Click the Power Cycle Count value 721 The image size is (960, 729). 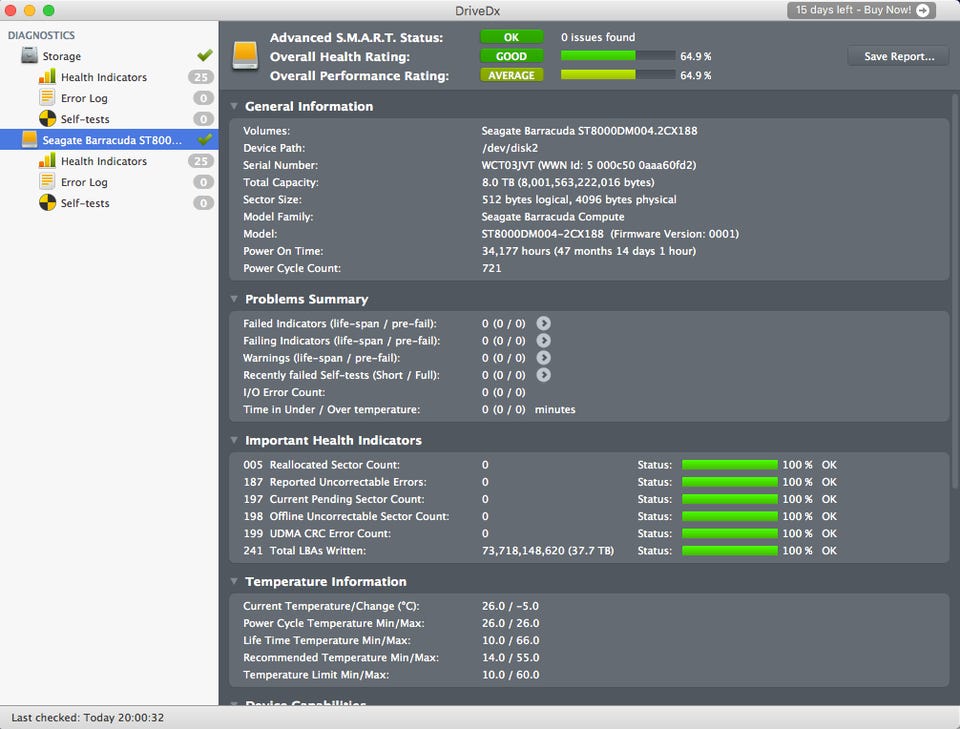click(x=491, y=268)
